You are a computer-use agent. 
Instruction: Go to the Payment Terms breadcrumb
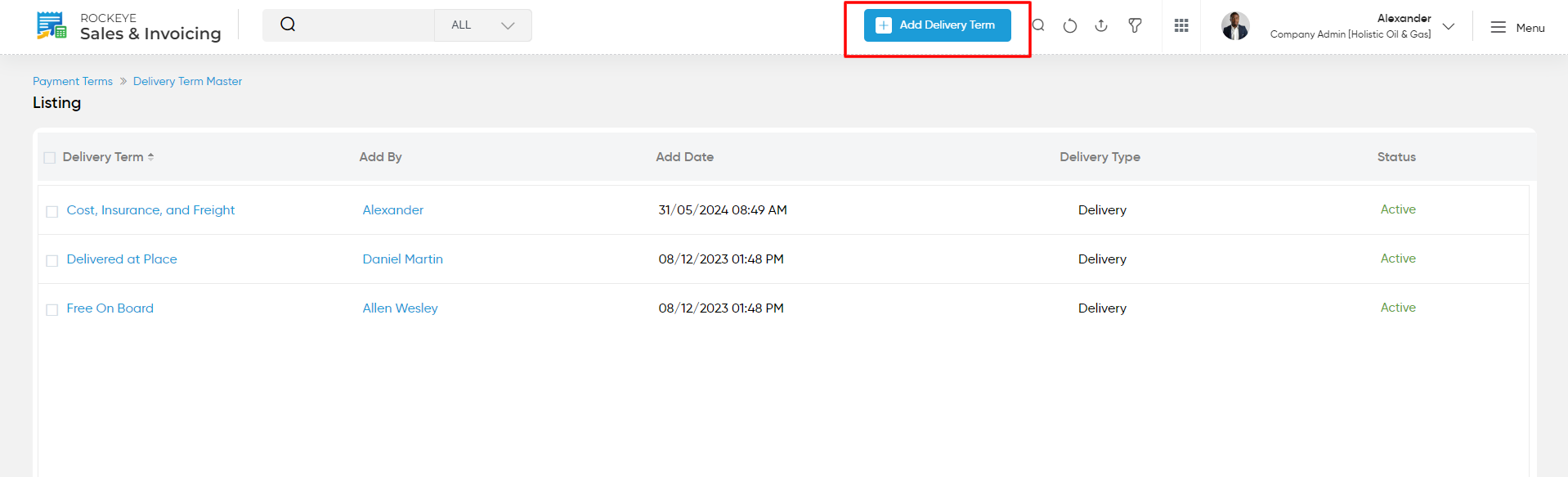tap(73, 81)
